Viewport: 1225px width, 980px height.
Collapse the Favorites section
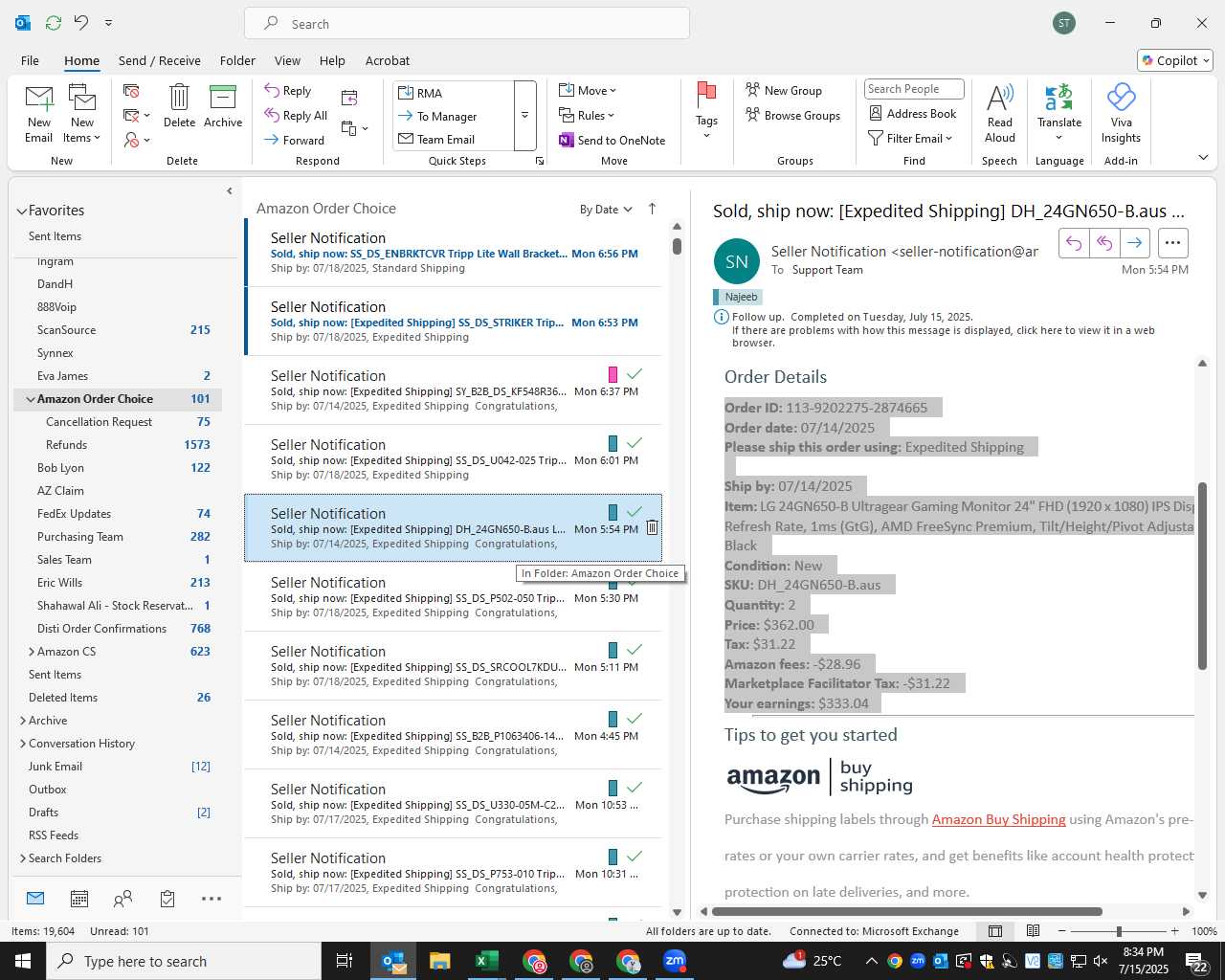point(21,211)
